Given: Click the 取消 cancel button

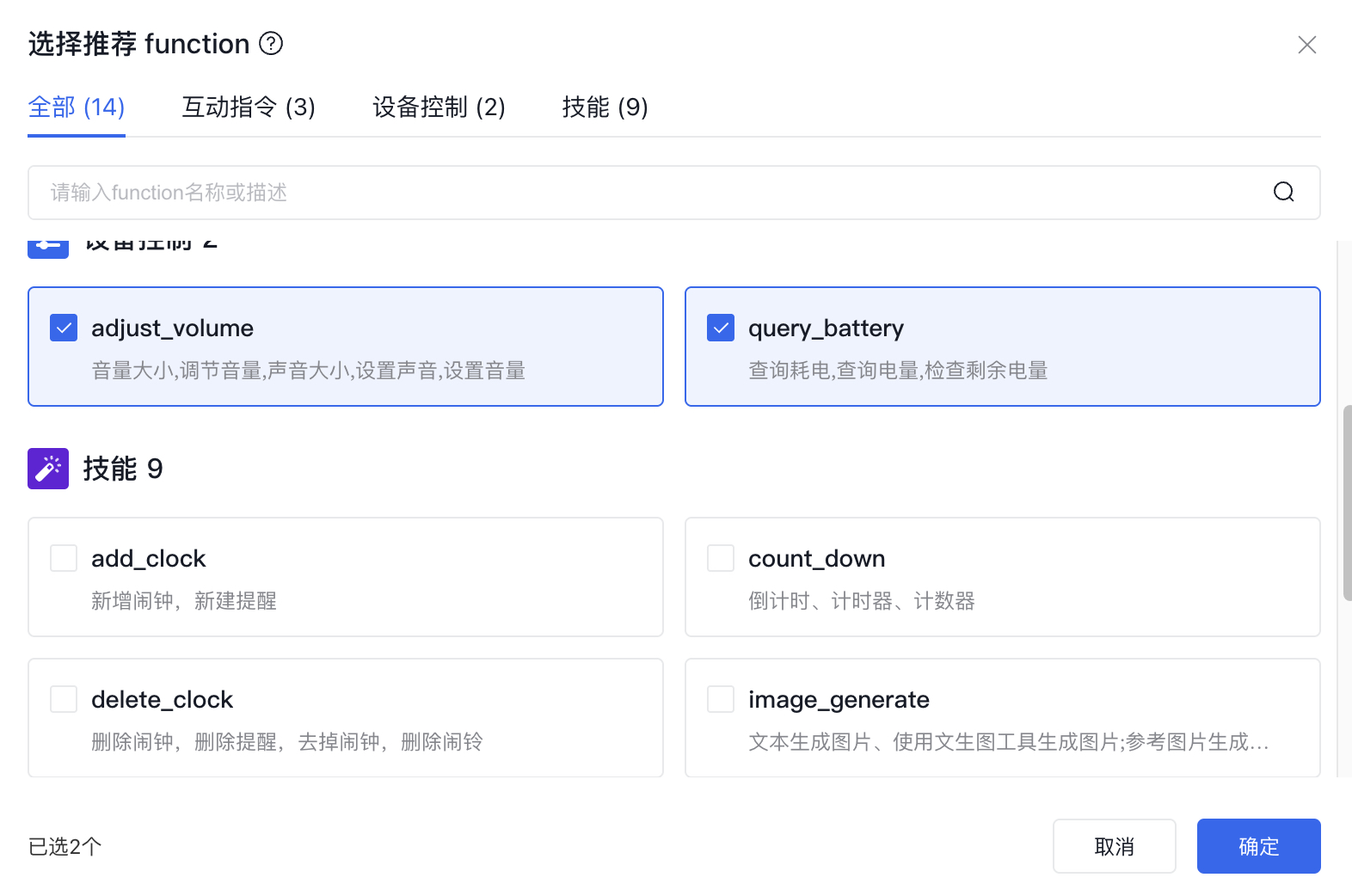Looking at the screenshot, I should pos(1114,846).
